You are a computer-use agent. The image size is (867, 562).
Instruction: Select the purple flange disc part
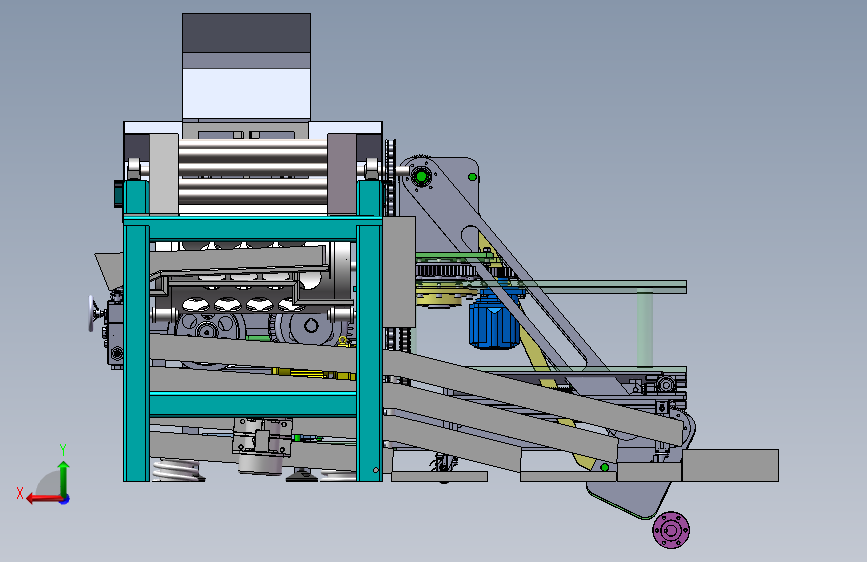click(671, 530)
